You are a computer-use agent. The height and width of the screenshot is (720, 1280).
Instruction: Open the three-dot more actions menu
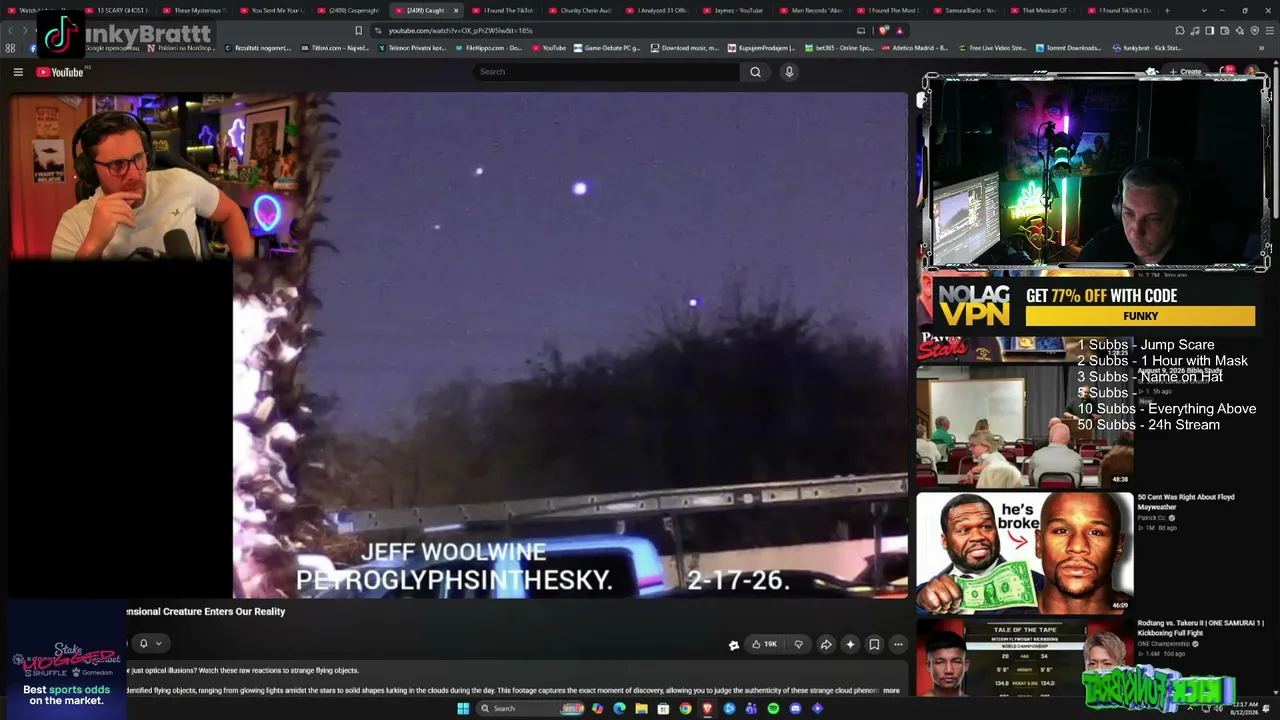[x=898, y=645]
